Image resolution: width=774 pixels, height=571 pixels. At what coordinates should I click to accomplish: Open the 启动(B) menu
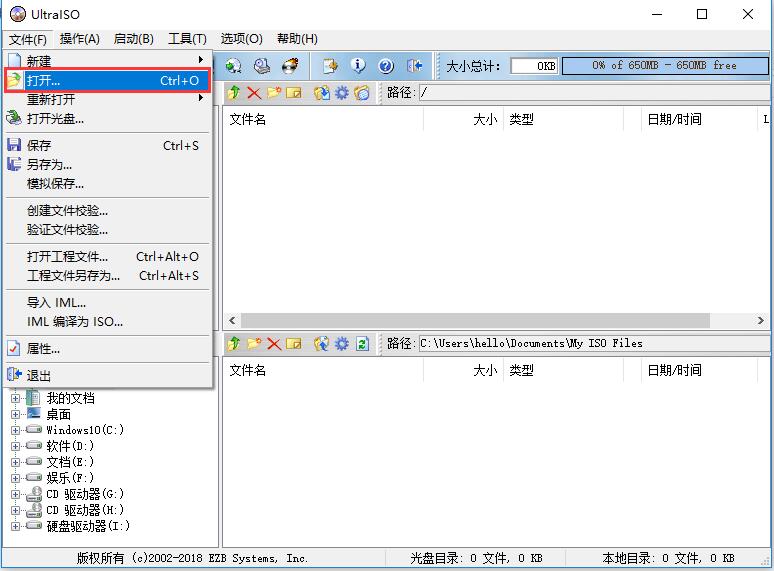[x=133, y=38]
